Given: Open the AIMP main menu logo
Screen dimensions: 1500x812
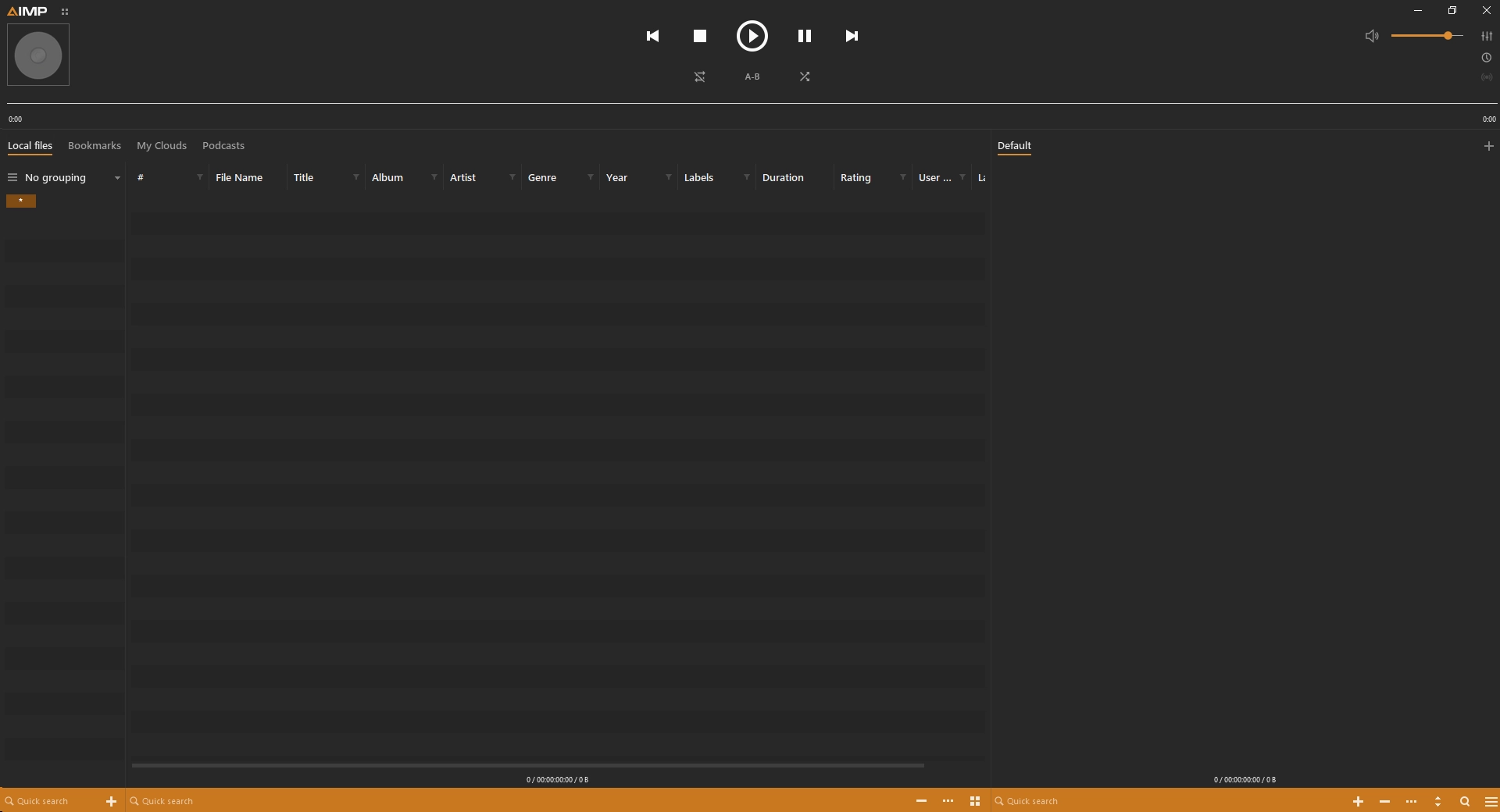Looking at the screenshot, I should tap(28, 10).
